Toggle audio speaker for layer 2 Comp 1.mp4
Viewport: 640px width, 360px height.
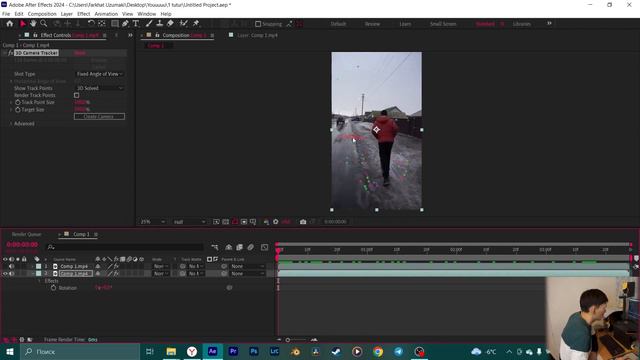pyautogui.click(x=11, y=273)
